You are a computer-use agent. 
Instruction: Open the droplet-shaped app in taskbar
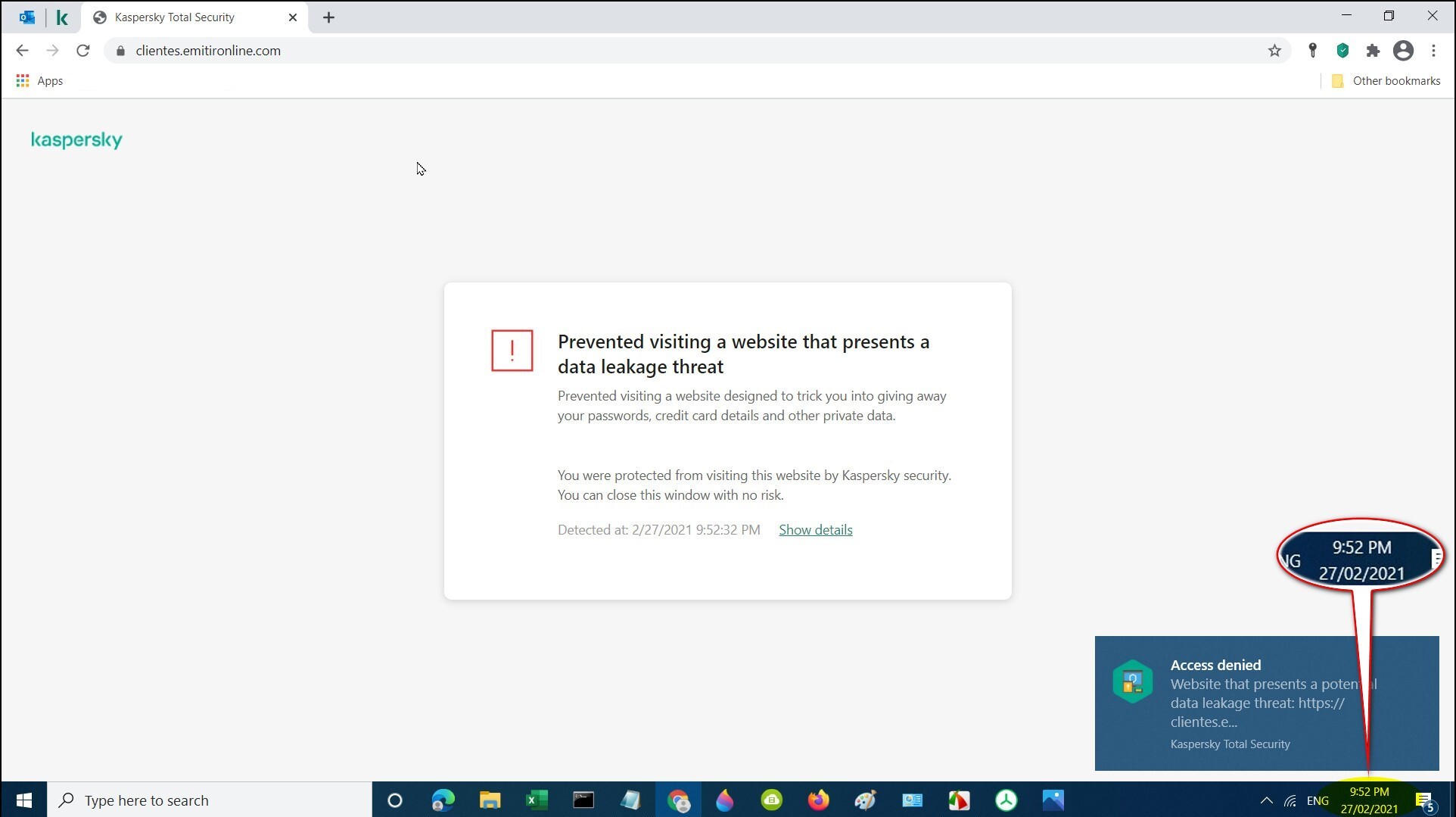724,800
